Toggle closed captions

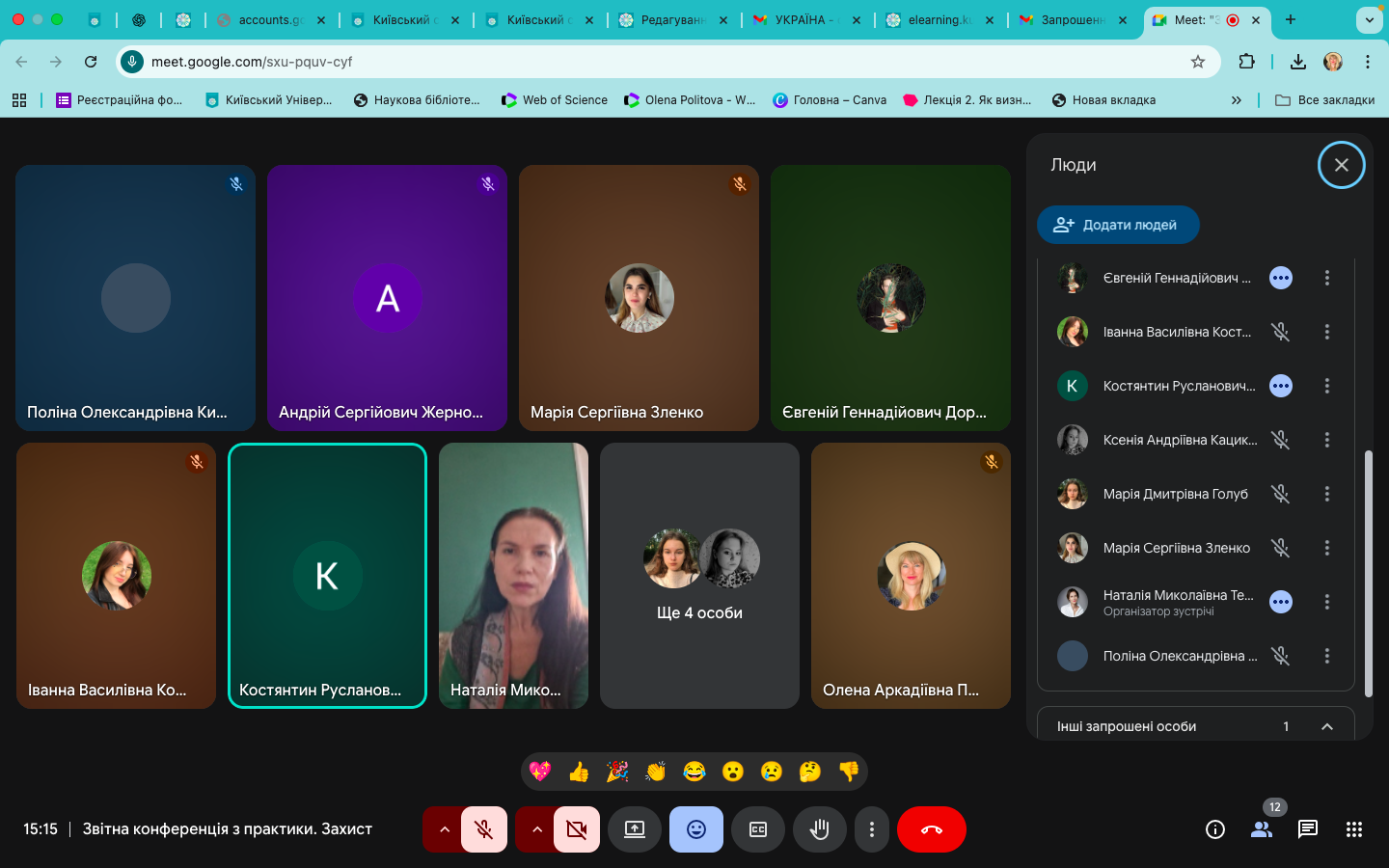click(x=758, y=829)
